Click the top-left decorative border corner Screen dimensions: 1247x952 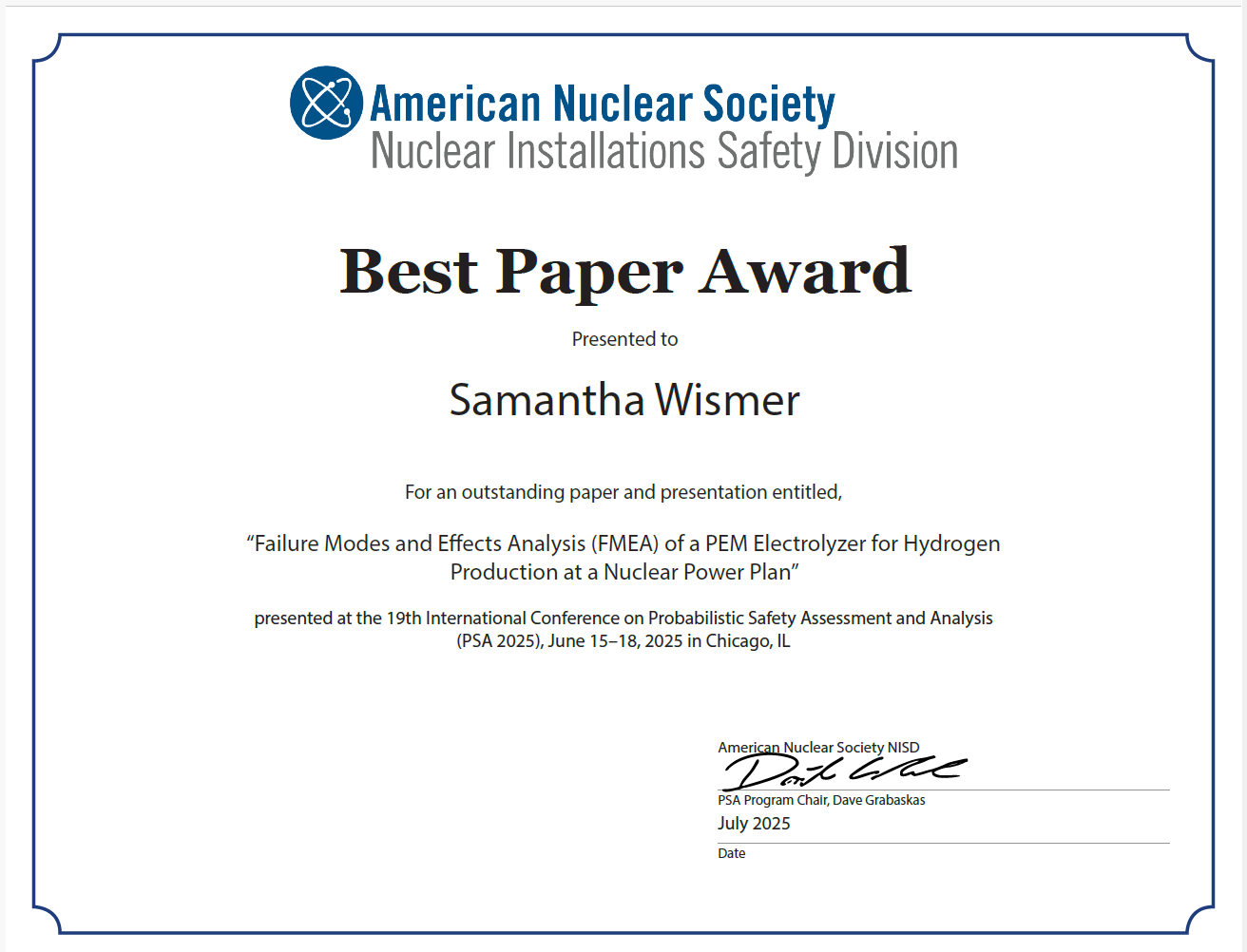(48, 49)
